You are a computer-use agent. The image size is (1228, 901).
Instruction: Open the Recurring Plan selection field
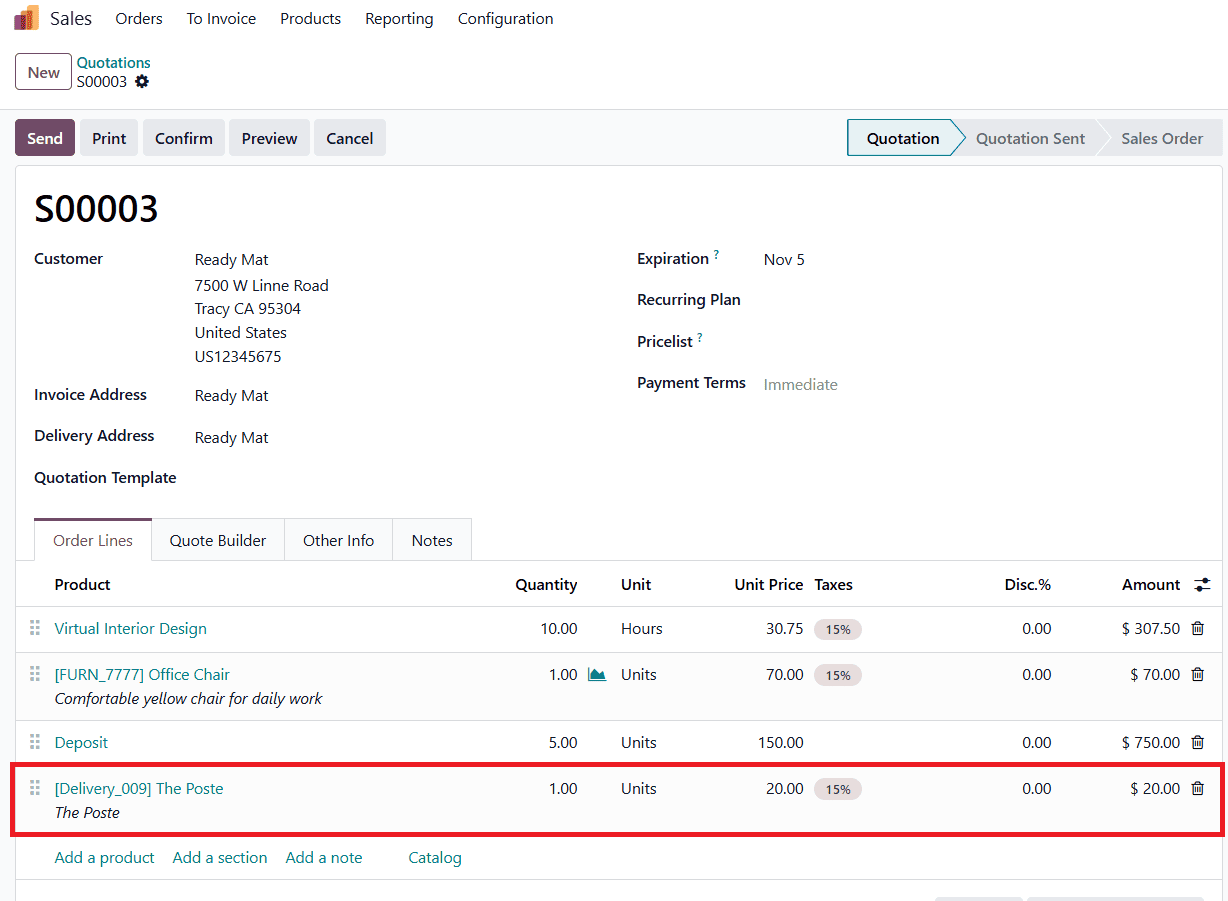click(900, 300)
